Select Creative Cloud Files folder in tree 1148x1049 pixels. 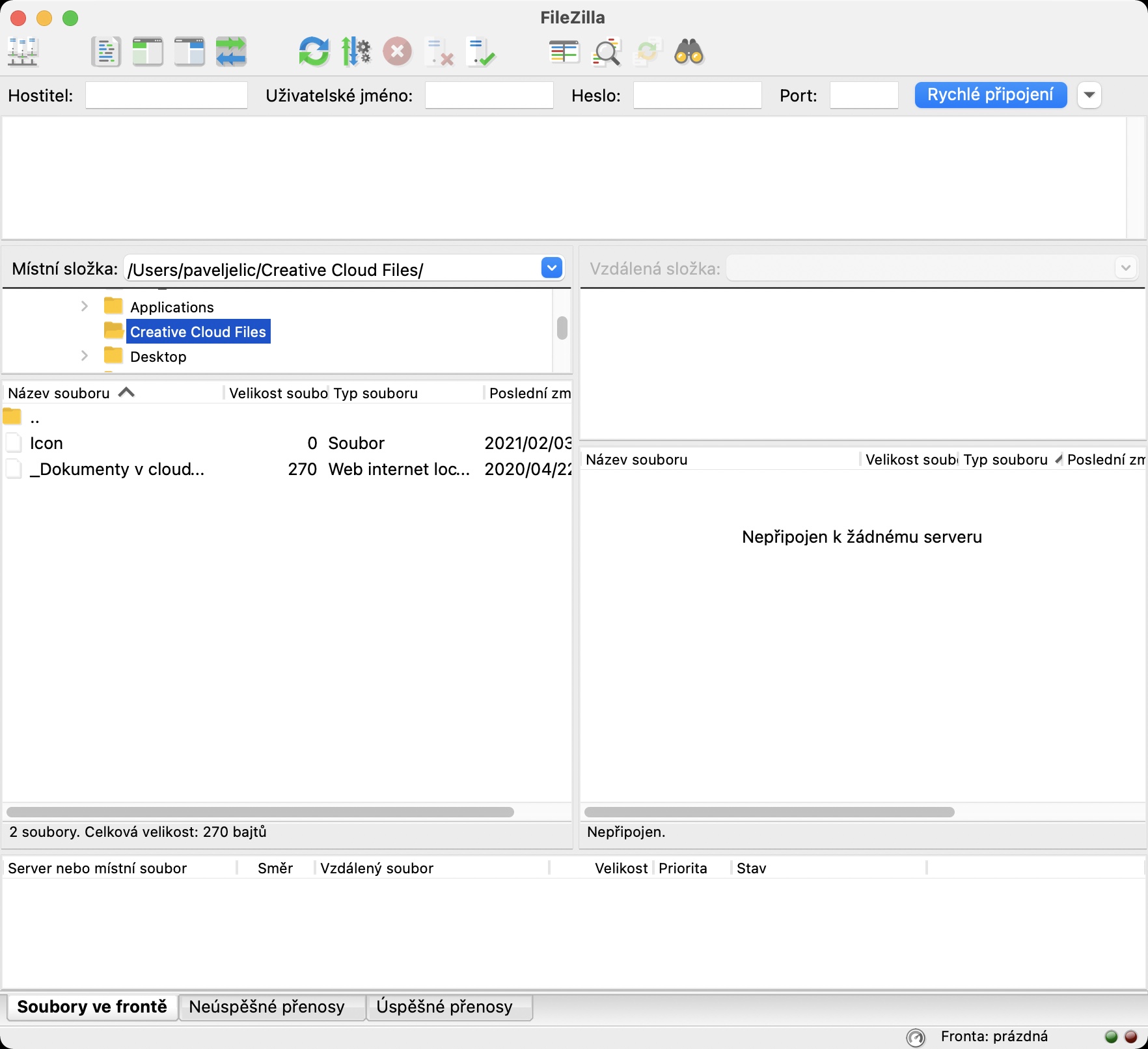198,332
